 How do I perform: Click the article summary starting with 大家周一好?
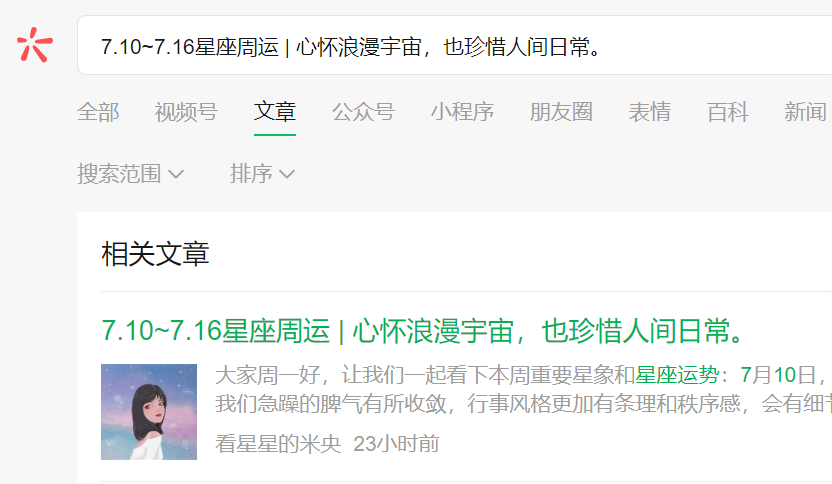click(x=523, y=390)
